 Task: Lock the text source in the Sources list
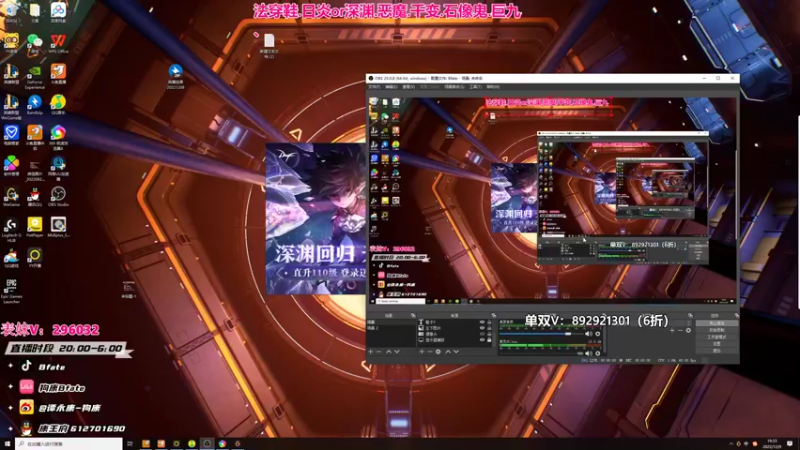489,322
